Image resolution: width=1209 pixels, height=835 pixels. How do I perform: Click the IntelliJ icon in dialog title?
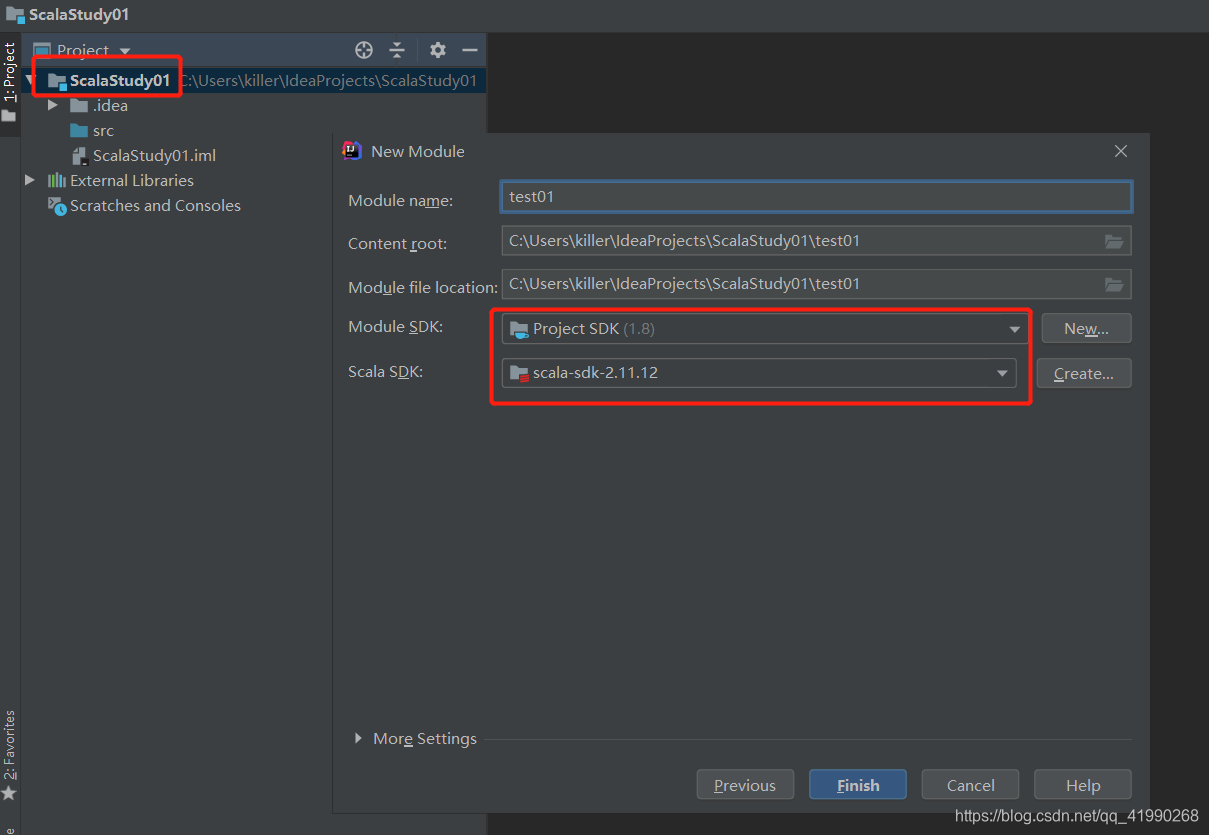point(352,151)
